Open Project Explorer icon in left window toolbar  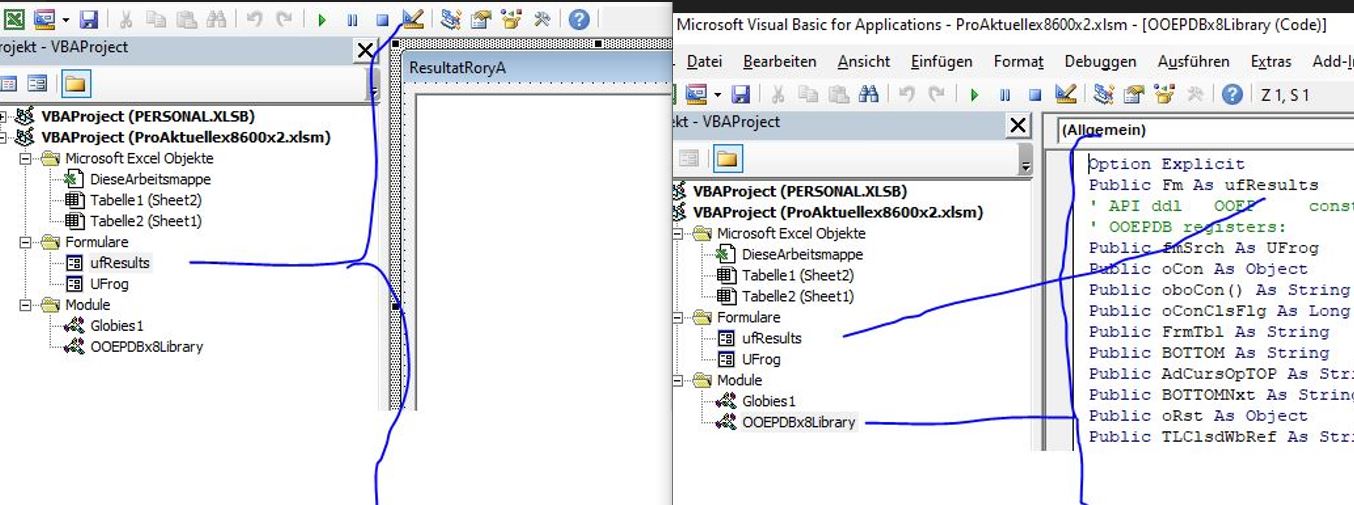(x=451, y=19)
